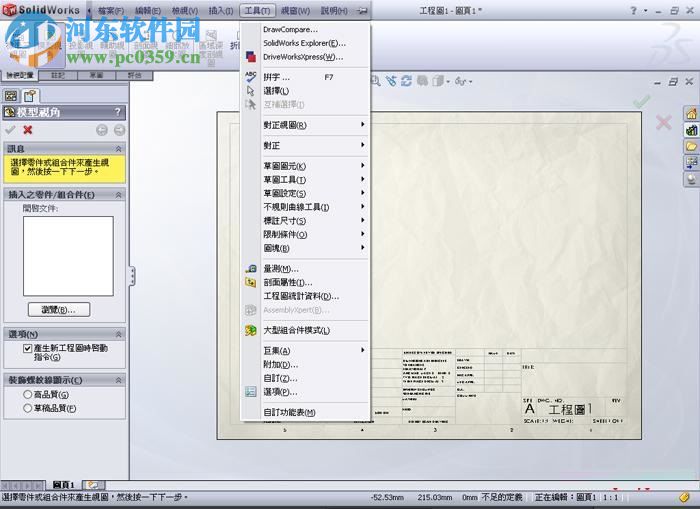This screenshot has width=700, height=509.
Task: Click rebuild/rotate icon in view toolbar
Action: pyautogui.click(x=406, y=81)
